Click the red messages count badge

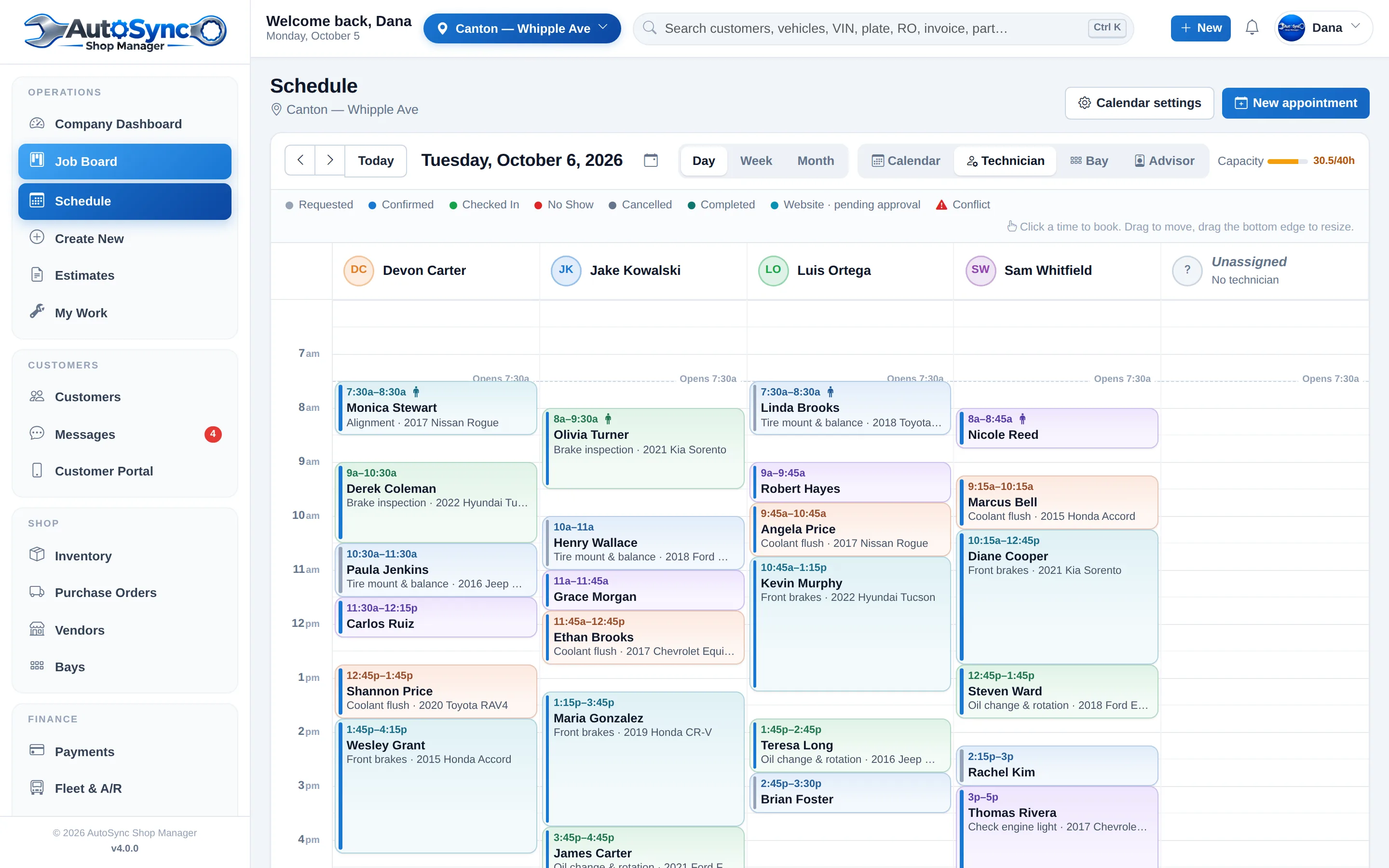pos(213,434)
